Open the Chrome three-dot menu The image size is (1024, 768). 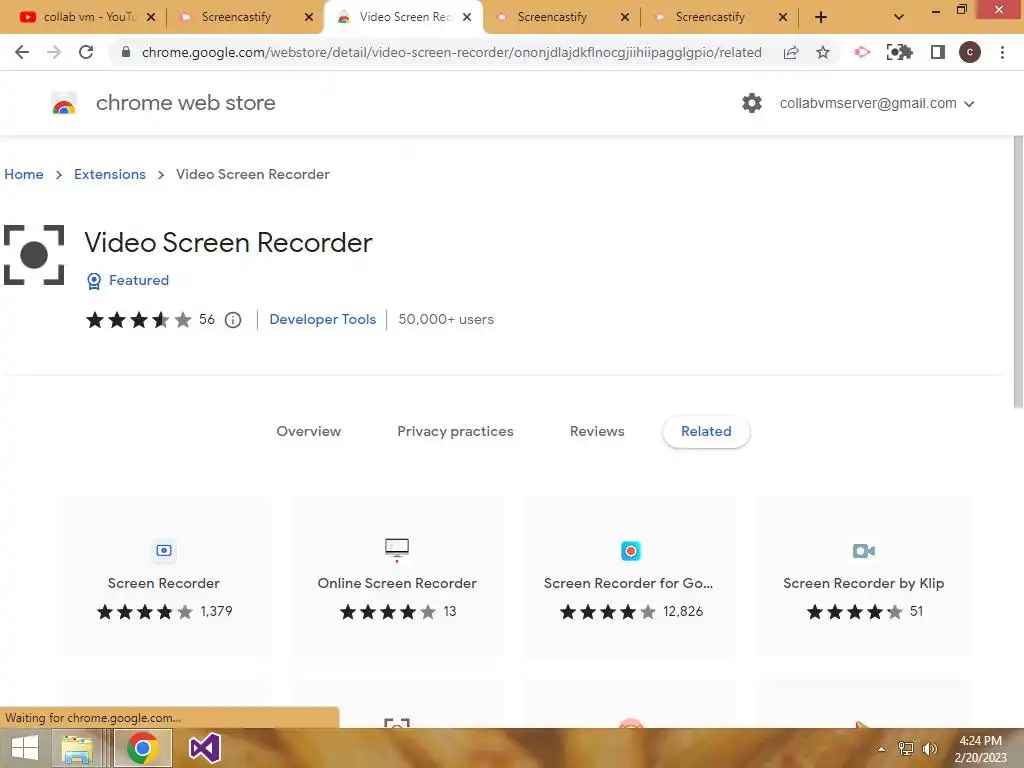[x=1002, y=52]
